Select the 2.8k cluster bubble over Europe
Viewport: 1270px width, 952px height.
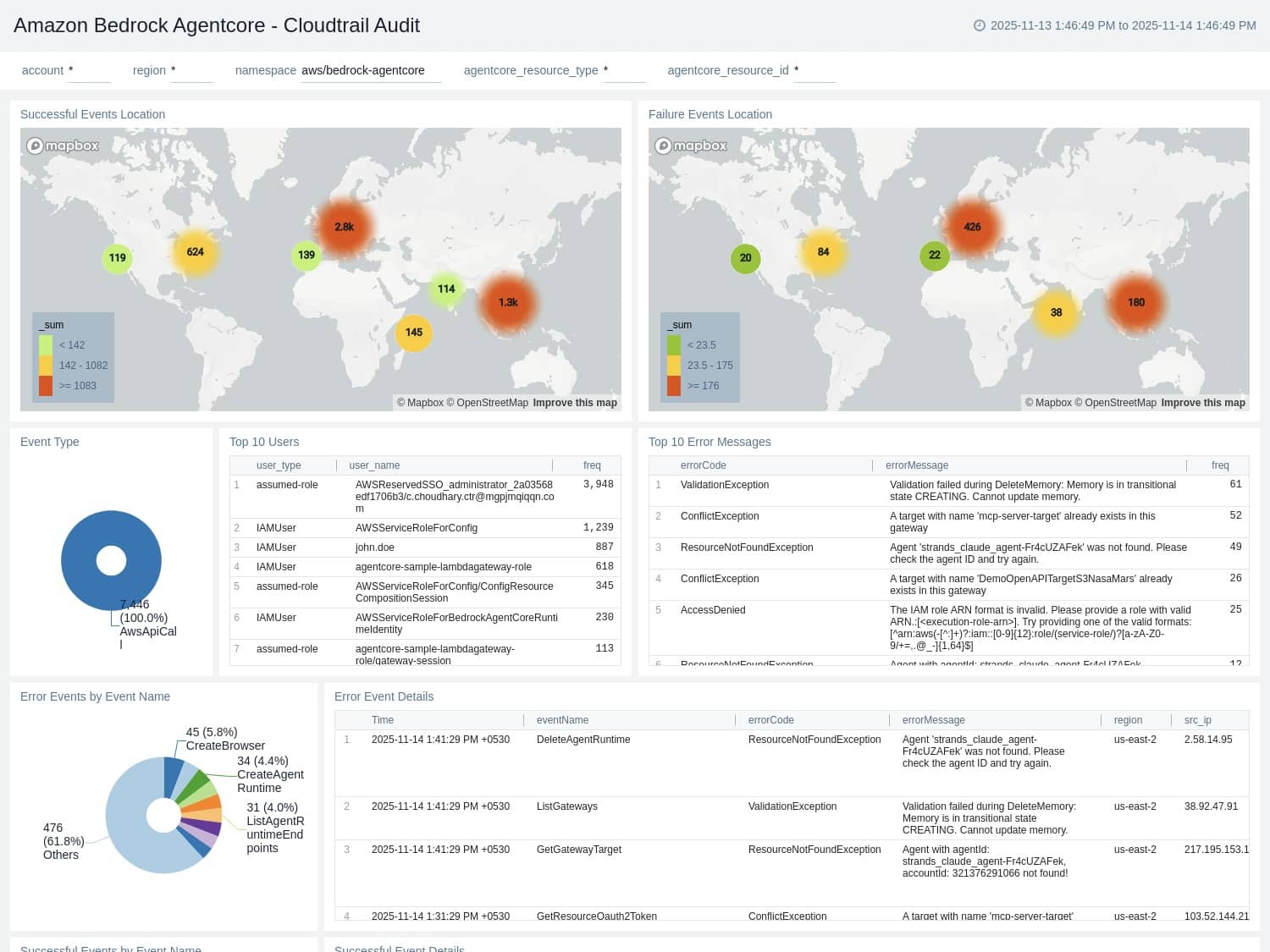click(x=345, y=226)
